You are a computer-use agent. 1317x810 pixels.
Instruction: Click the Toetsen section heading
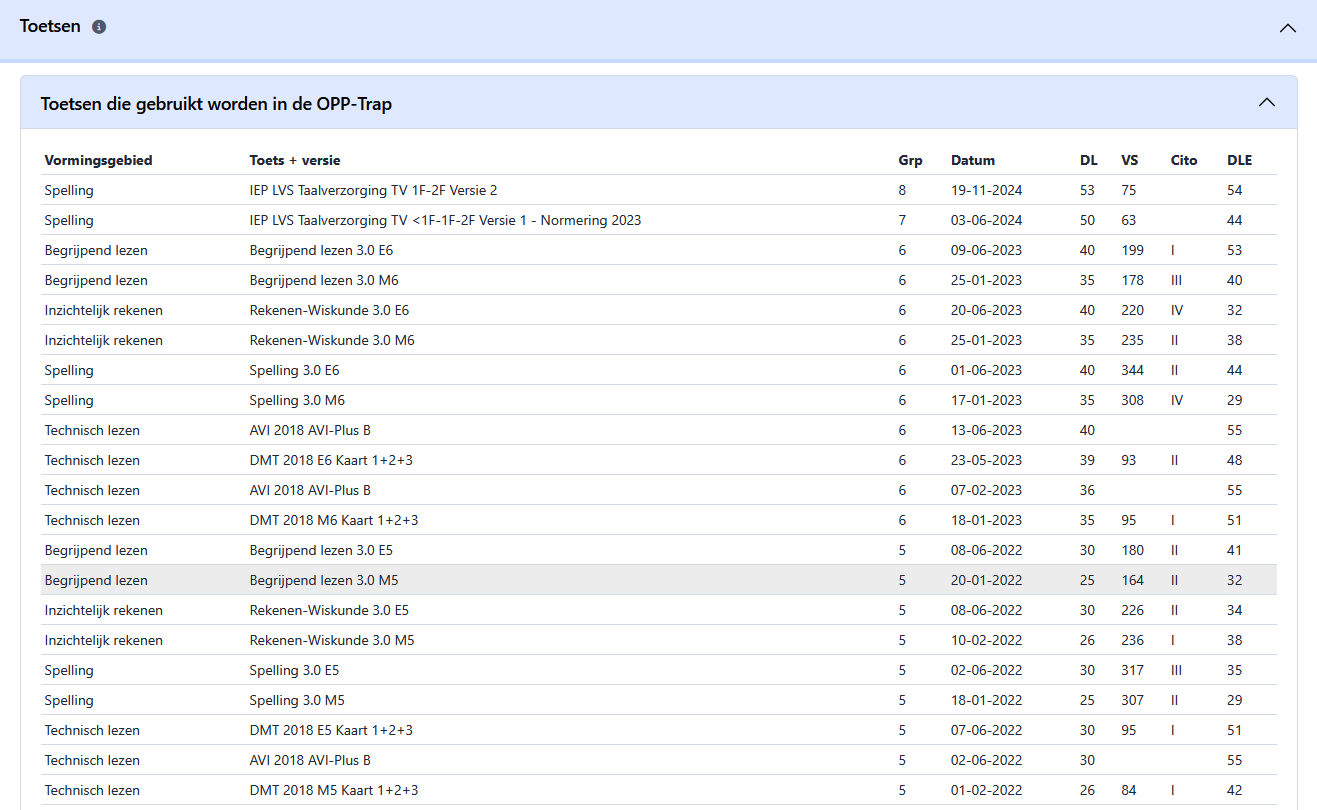coord(50,27)
